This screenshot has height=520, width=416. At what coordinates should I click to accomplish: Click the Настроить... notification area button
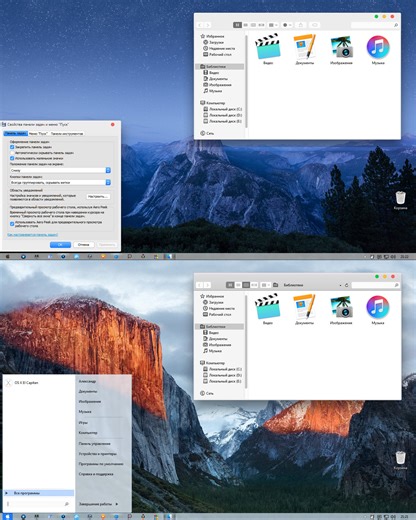tap(98, 197)
